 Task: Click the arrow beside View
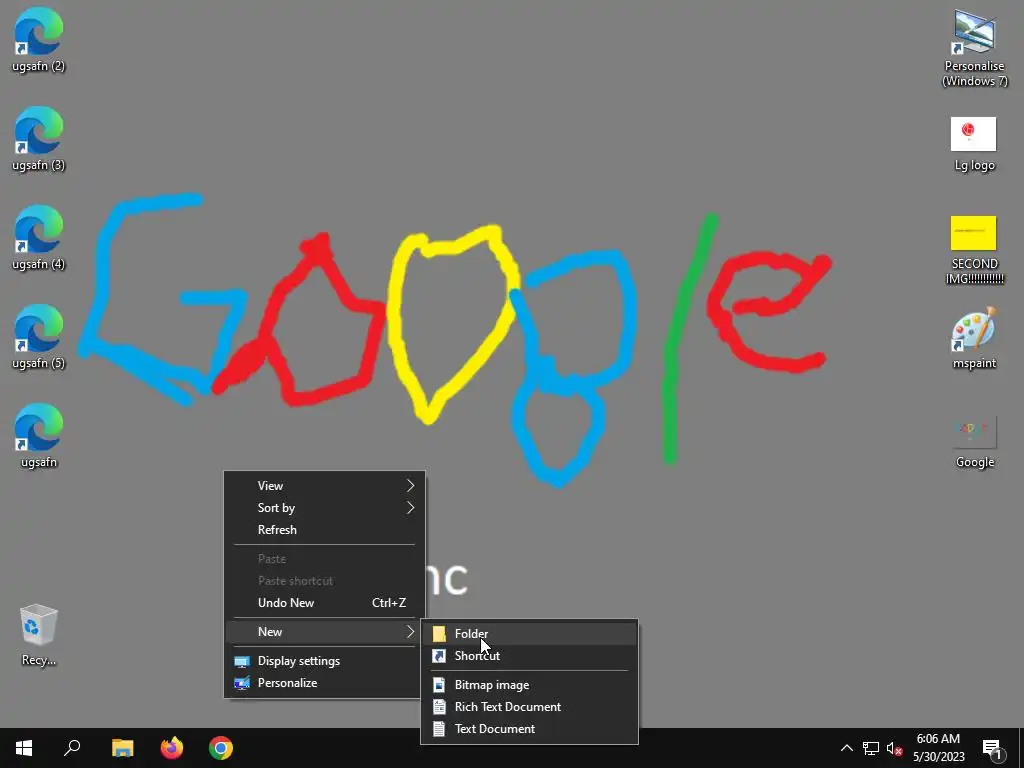[410, 486]
